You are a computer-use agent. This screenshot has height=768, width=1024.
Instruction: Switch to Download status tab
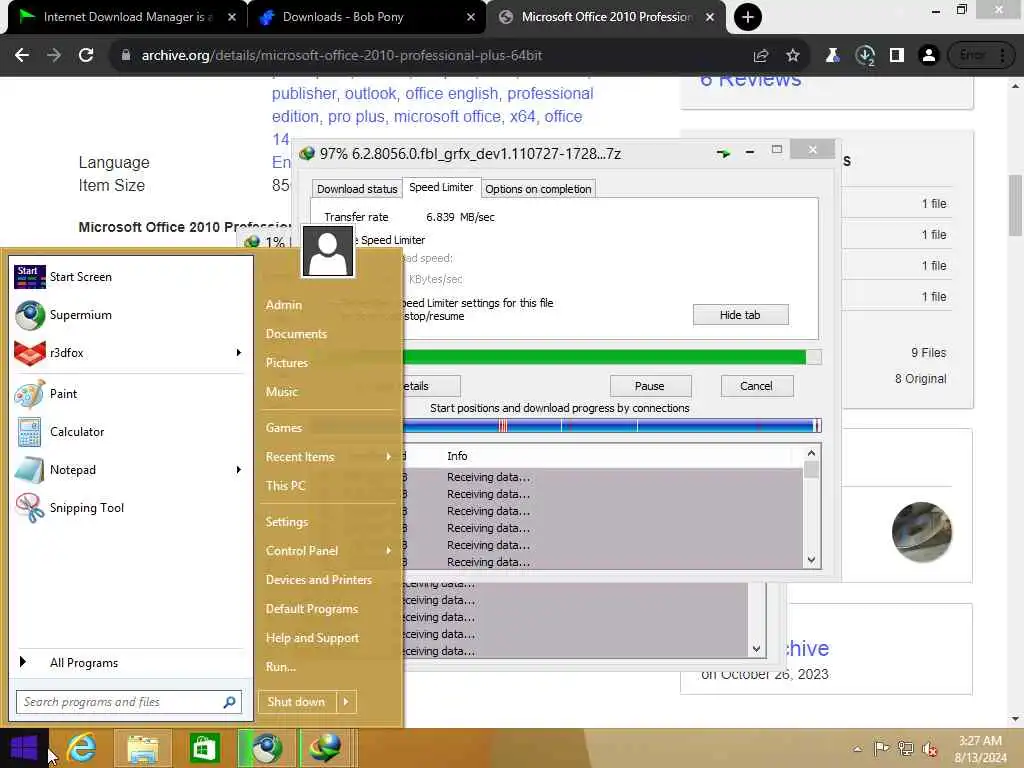tap(357, 189)
